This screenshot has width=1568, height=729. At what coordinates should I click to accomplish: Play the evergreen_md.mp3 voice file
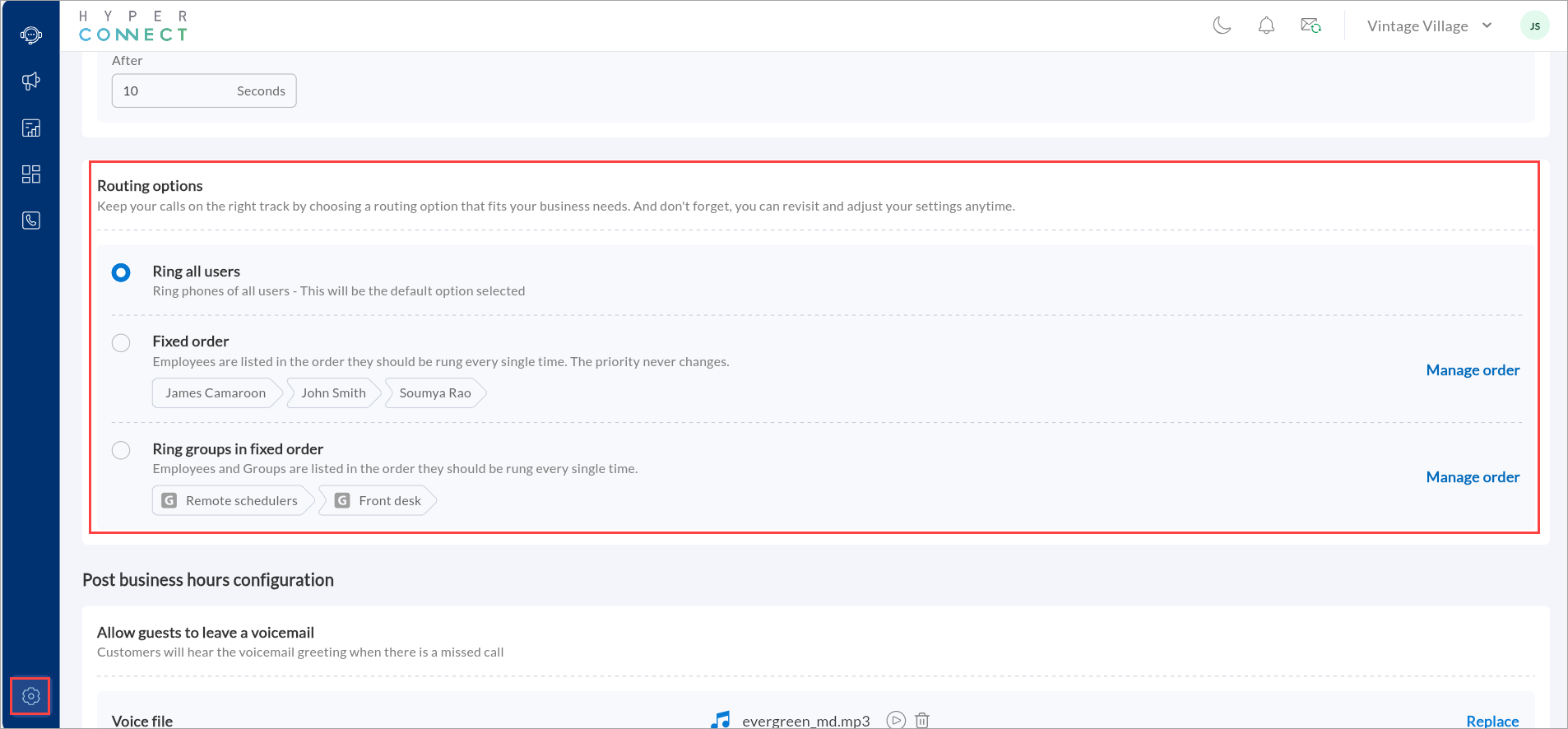click(x=896, y=720)
